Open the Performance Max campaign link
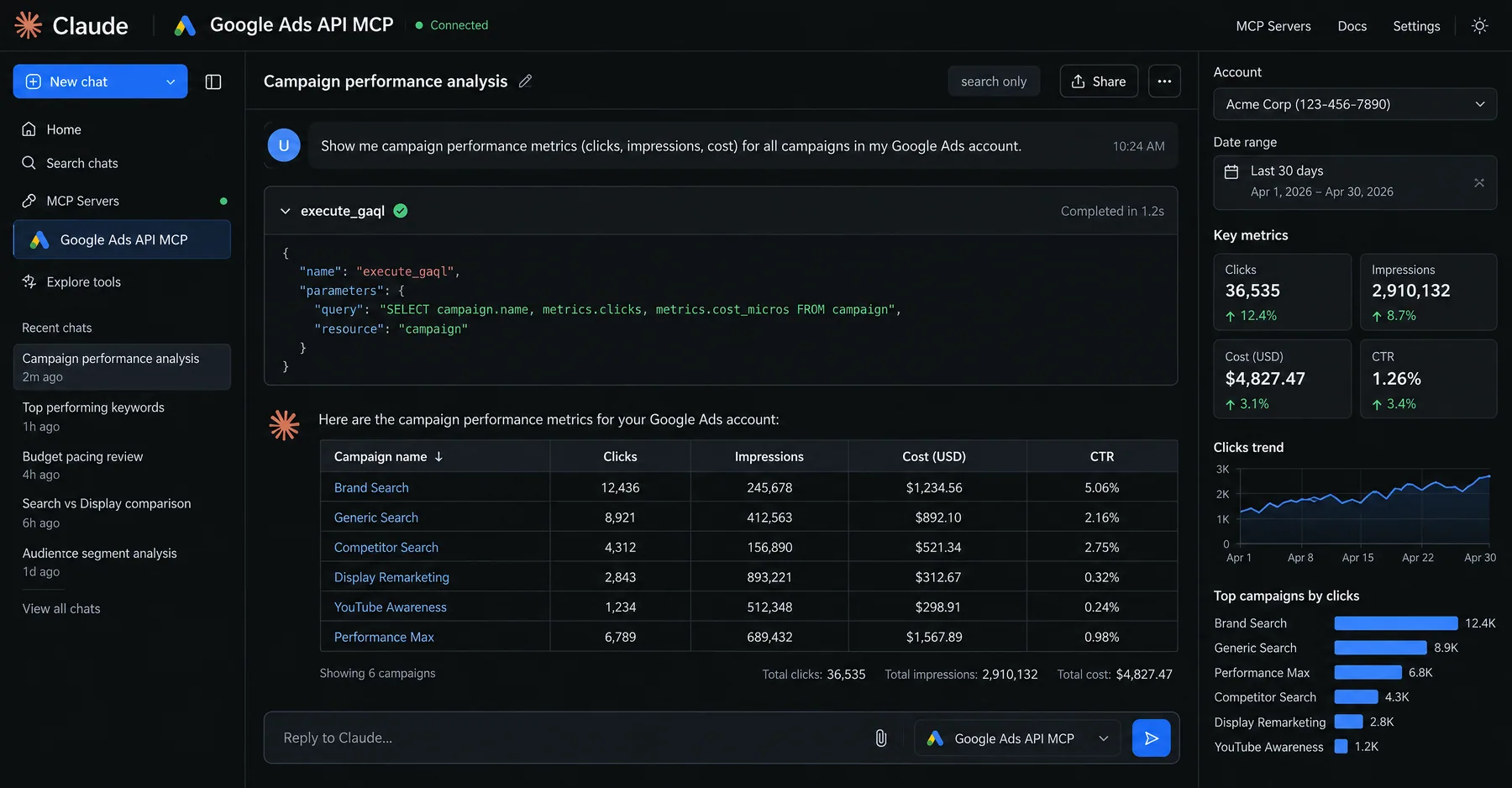The width and height of the screenshot is (1512, 788). [384, 638]
